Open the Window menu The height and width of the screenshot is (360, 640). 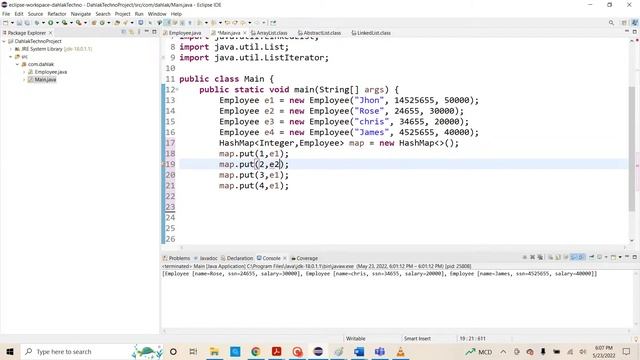[x=157, y=14]
